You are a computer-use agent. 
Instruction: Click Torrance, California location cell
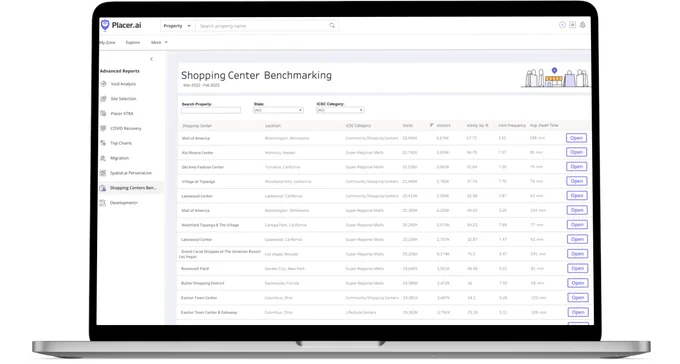[282, 167]
